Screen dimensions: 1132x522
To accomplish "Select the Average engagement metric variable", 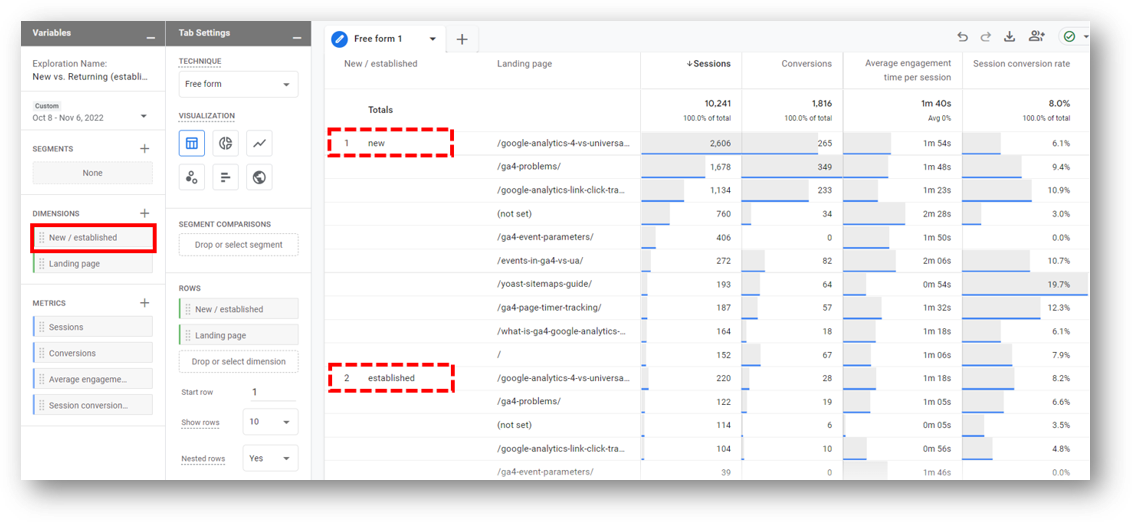I will [93, 379].
